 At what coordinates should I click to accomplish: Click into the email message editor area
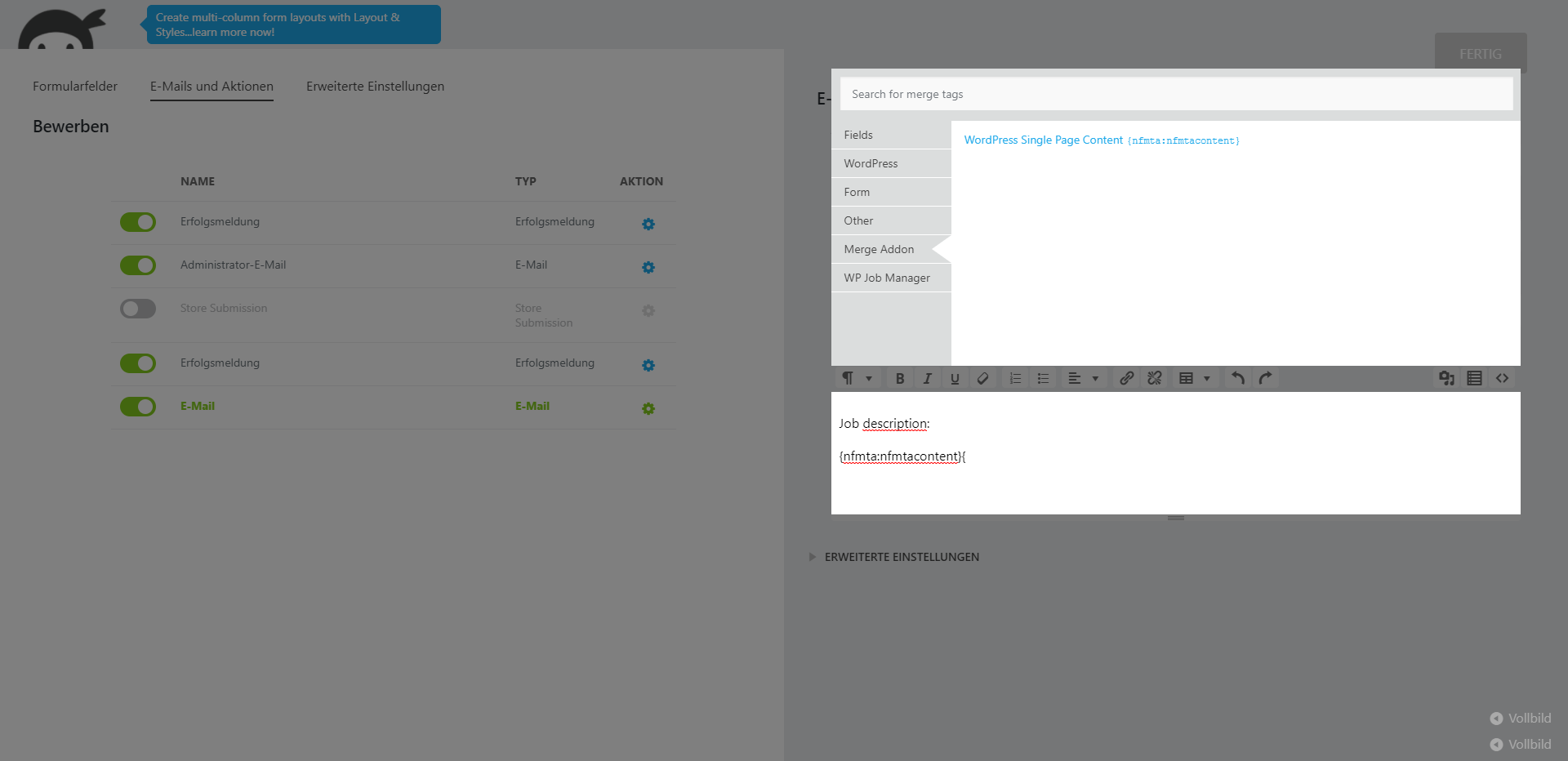pos(1176,453)
